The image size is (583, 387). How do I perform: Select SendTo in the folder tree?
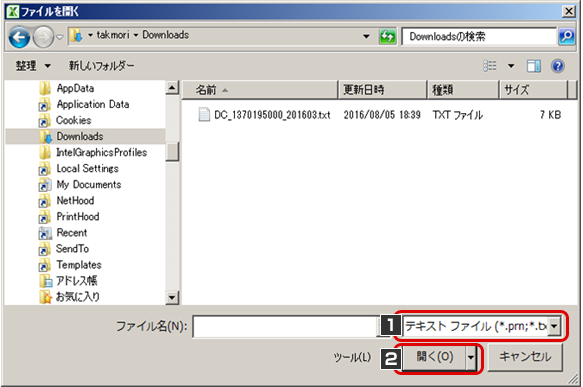point(73,248)
